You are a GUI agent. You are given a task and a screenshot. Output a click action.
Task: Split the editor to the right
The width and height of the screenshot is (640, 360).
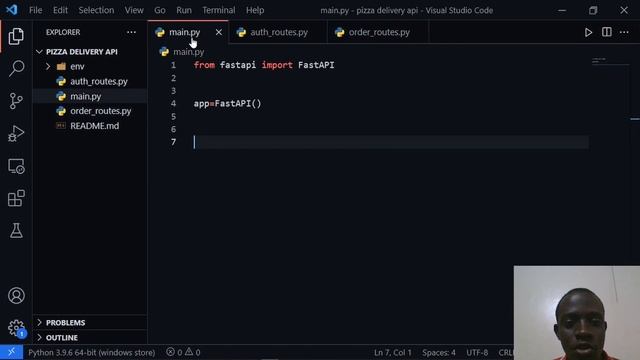pos(607,32)
